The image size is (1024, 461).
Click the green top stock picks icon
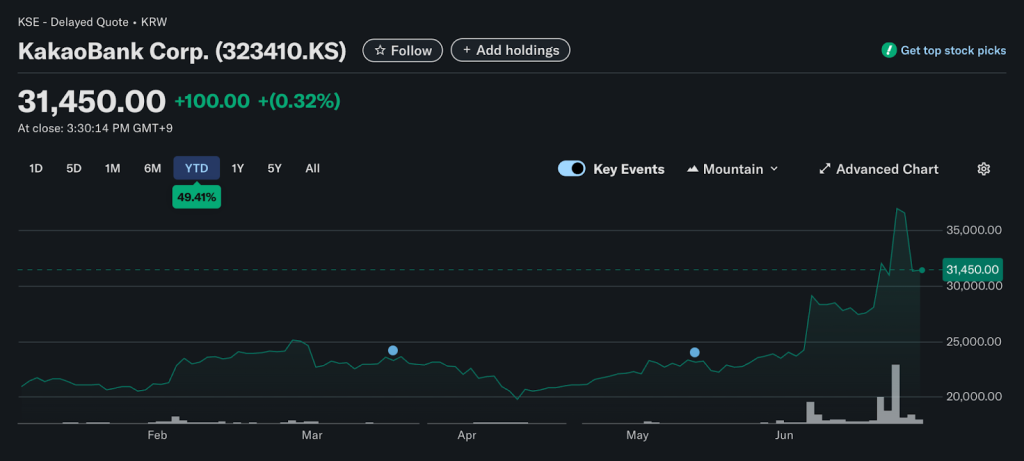888,50
